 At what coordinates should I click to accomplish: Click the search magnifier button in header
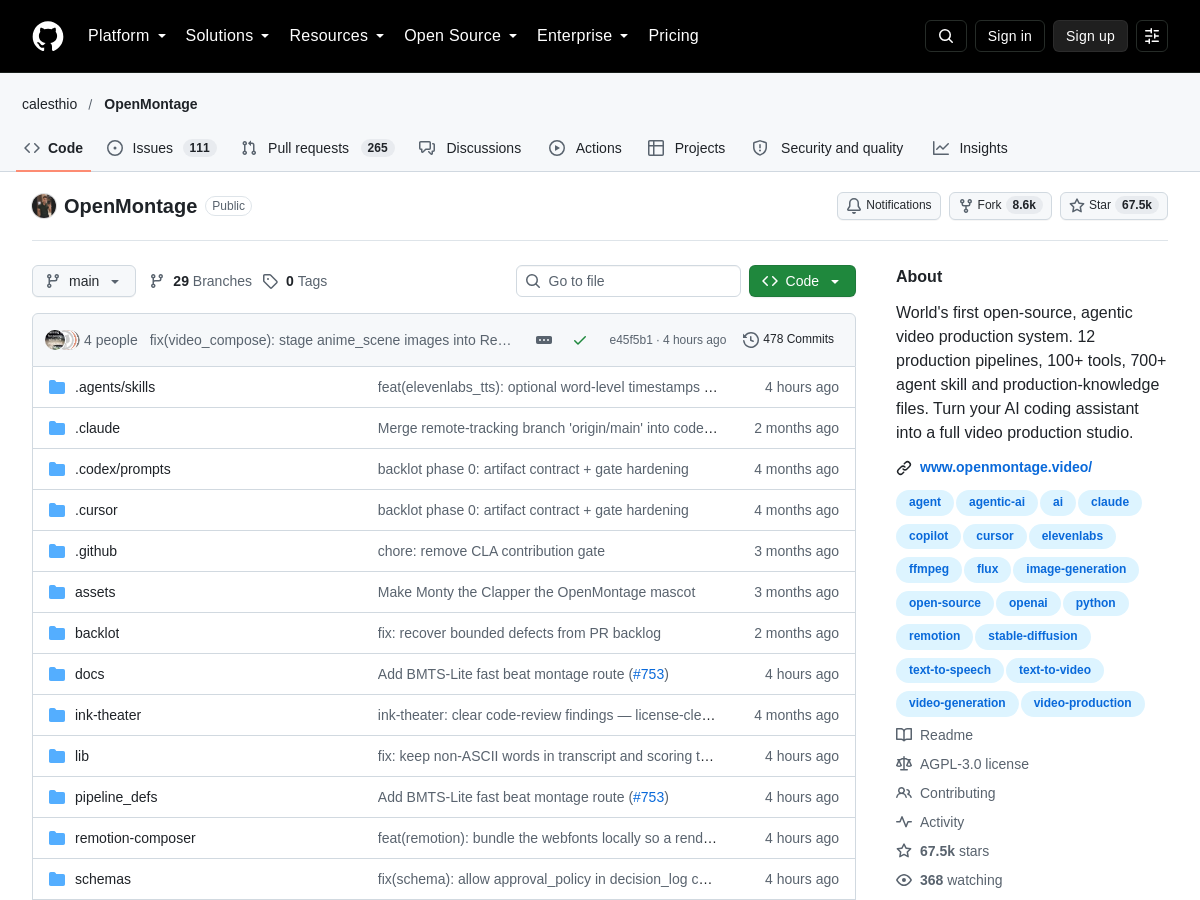tap(946, 36)
